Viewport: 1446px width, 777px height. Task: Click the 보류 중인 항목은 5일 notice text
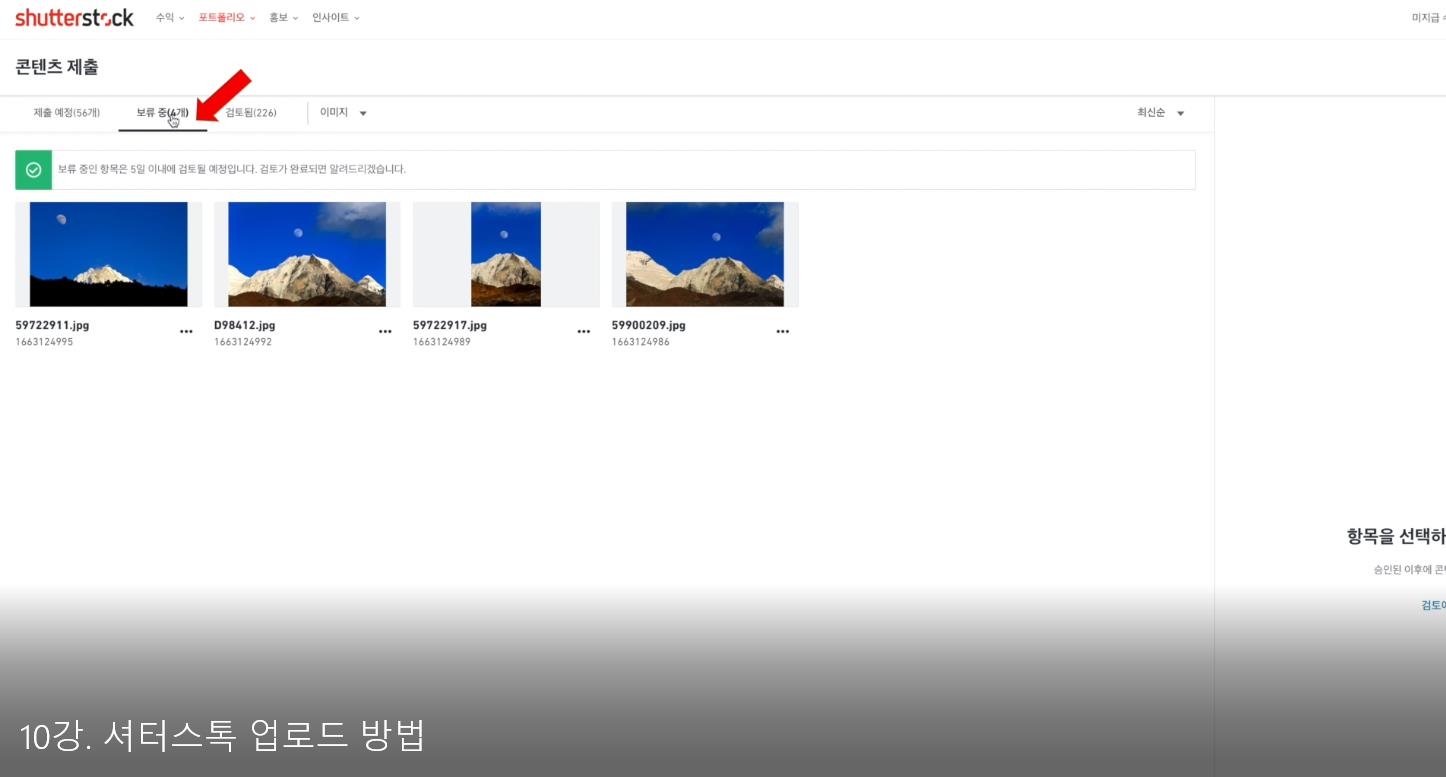(x=232, y=170)
